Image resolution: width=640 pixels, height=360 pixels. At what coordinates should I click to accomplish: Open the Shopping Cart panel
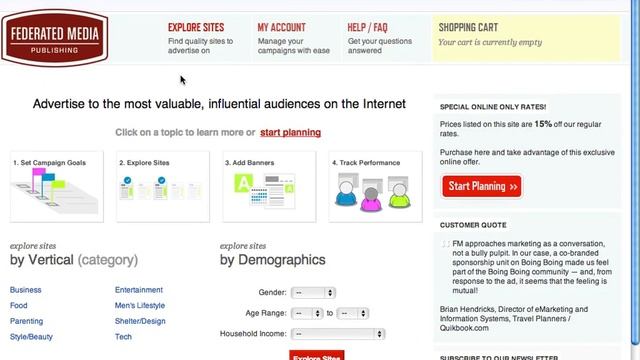point(526,38)
